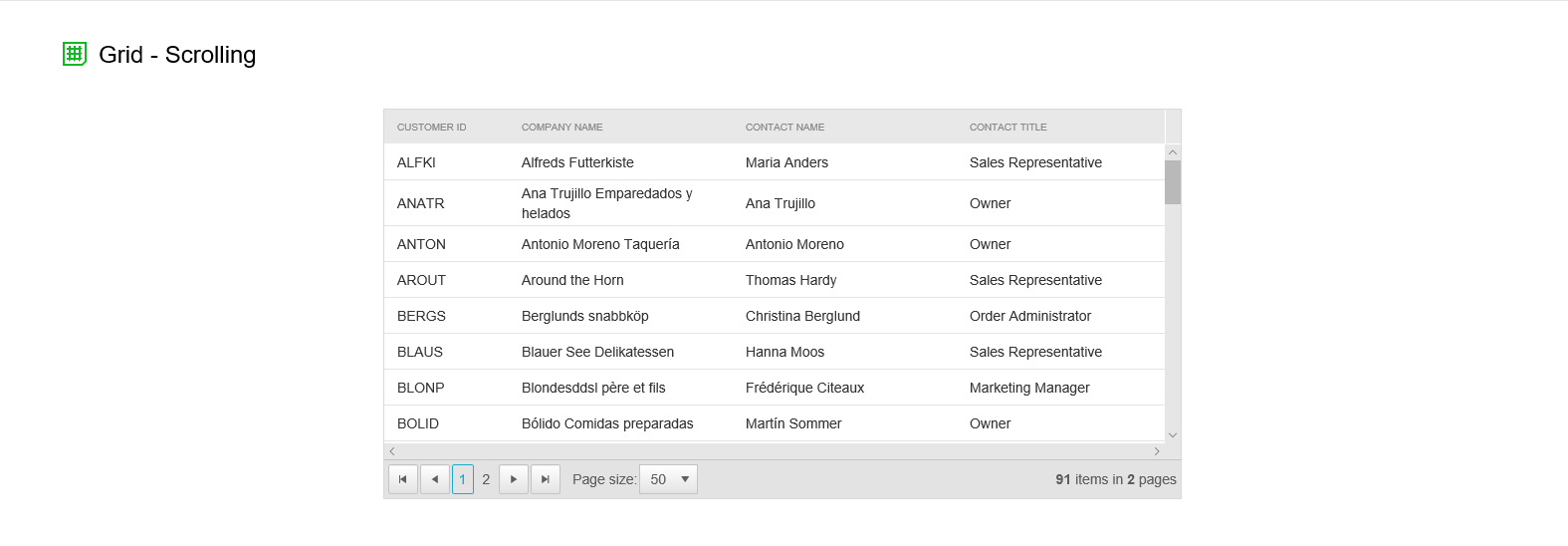Click the Frédérique Citeaux contact cell
This screenshot has height=546, width=1568.
coord(804,388)
